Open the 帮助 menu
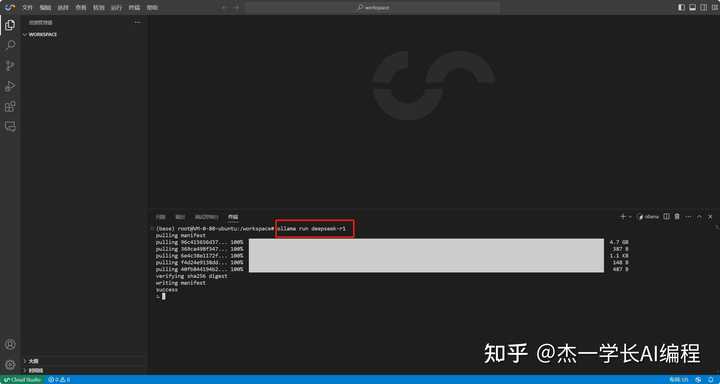The height and width of the screenshot is (384, 720). [x=152, y=8]
